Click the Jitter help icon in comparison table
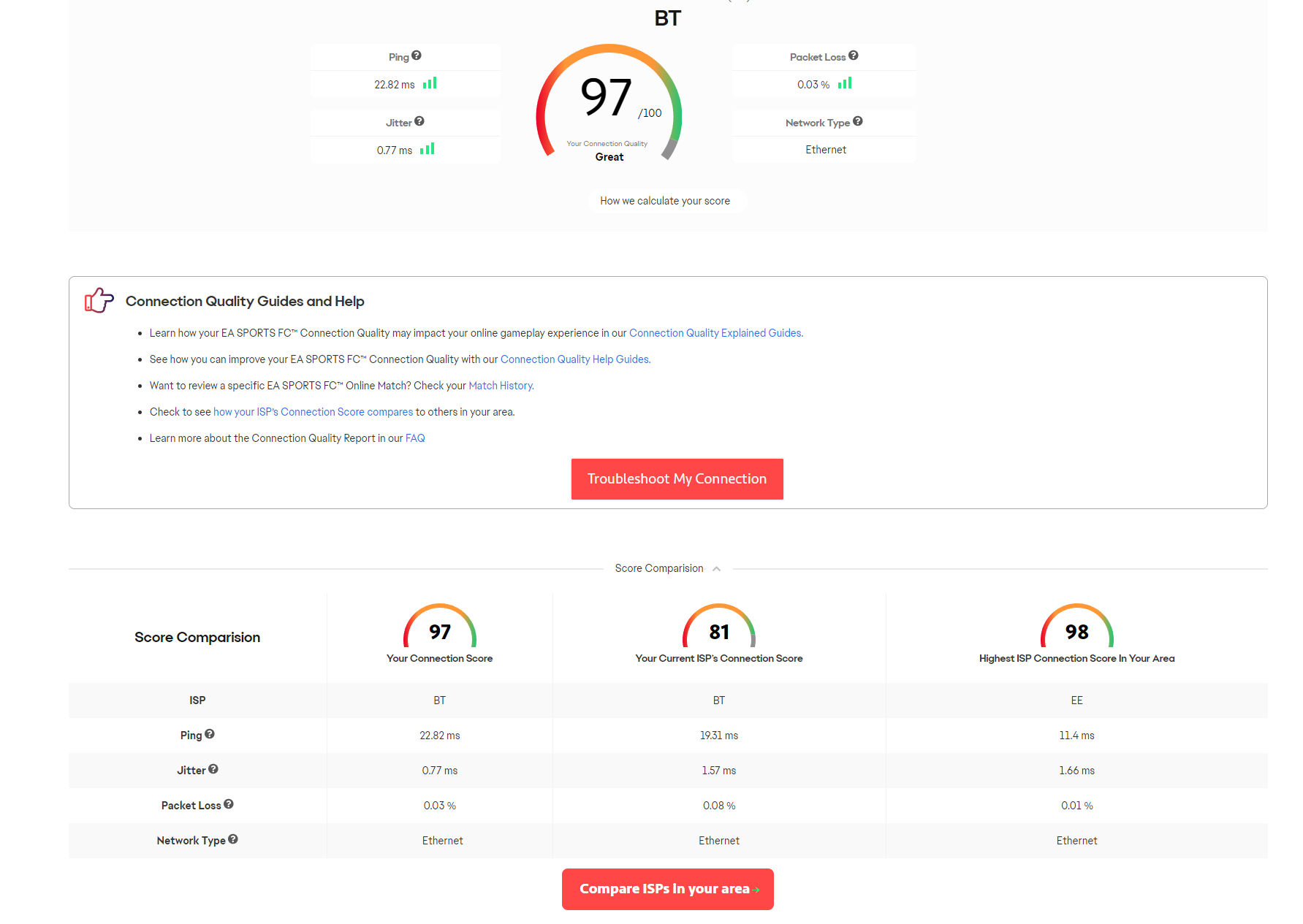Viewport: 1303px width, 924px height. point(213,769)
